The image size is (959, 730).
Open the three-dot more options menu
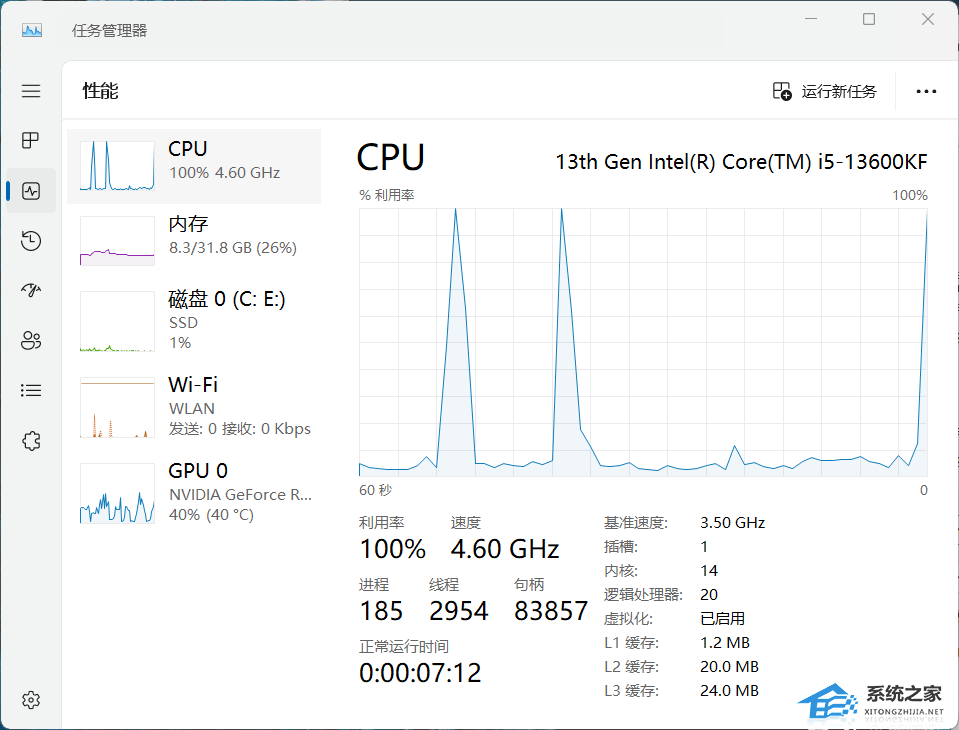point(926,91)
